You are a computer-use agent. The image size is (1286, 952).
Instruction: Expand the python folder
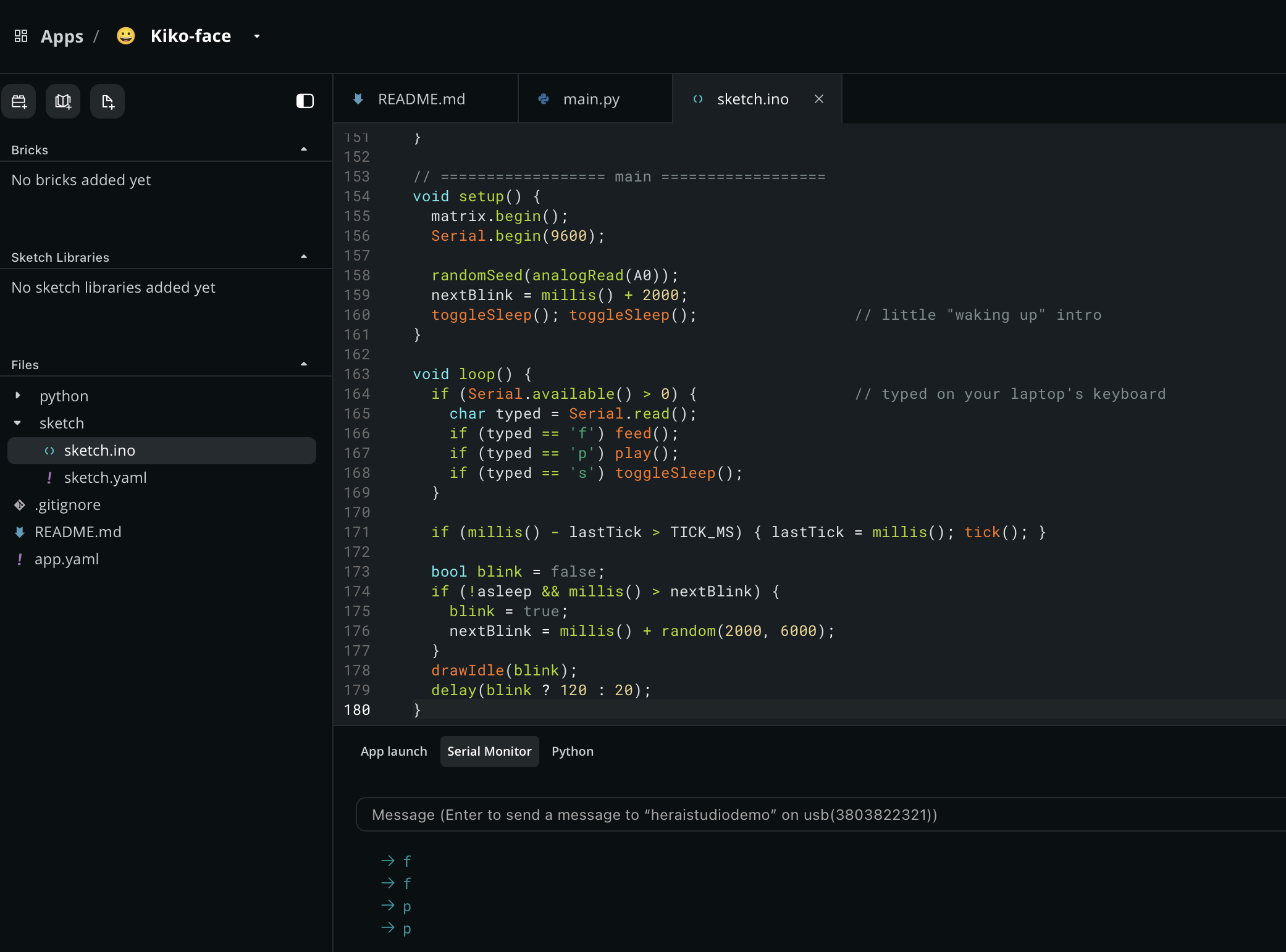pyautogui.click(x=18, y=396)
